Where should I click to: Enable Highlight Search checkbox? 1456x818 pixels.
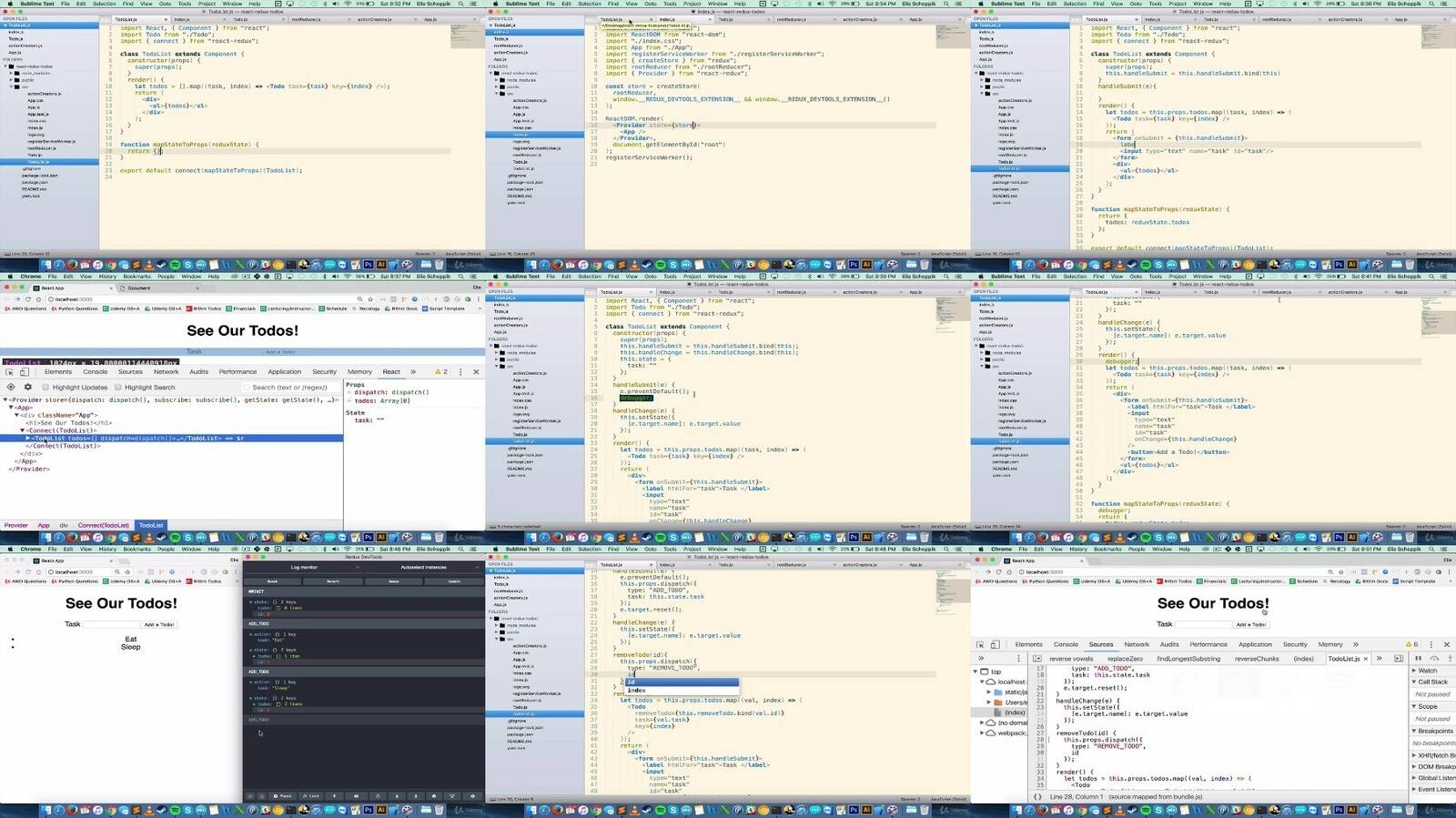[118, 387]
